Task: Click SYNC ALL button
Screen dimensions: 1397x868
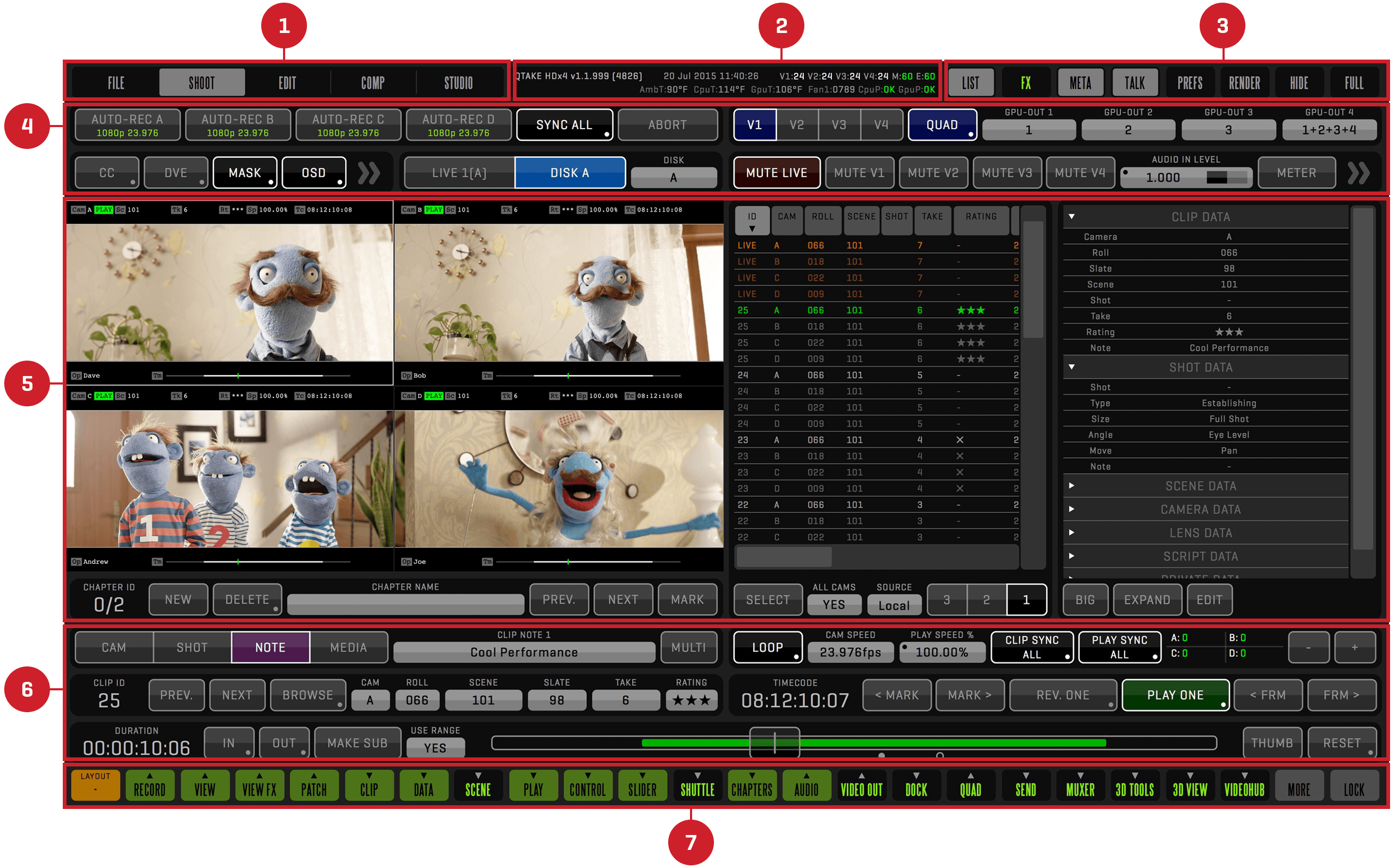Action: pyautogui.click(x=564, y=124)
